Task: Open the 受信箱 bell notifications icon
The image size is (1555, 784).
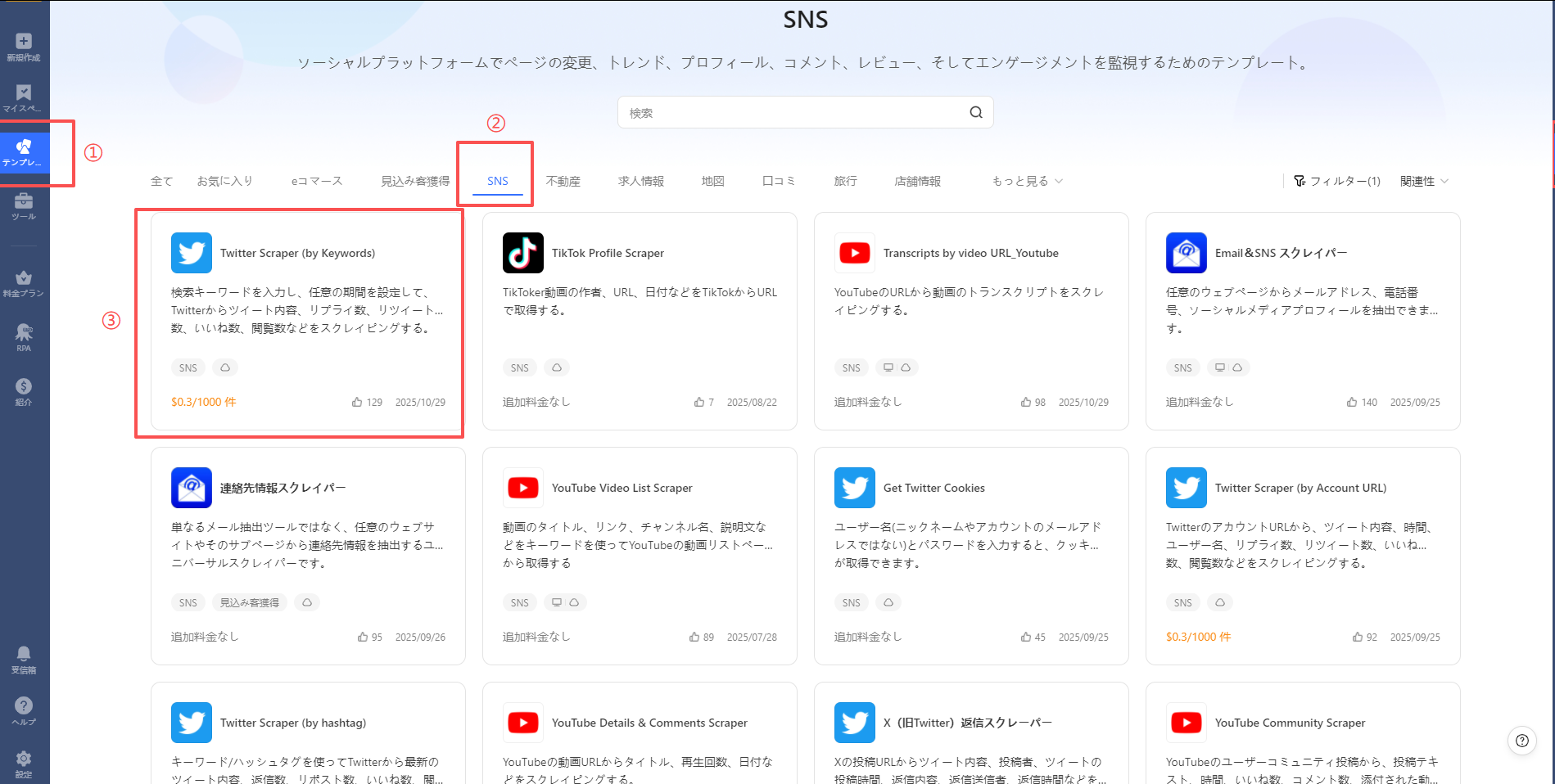Action: [24, 654]
